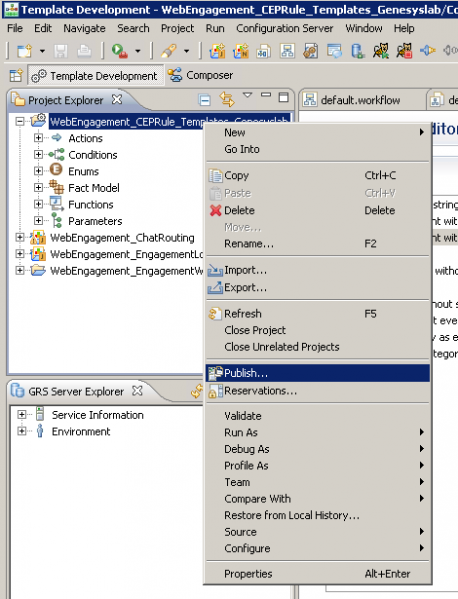
Task: Open the Configuration Server menu
Action: (284, 28)
